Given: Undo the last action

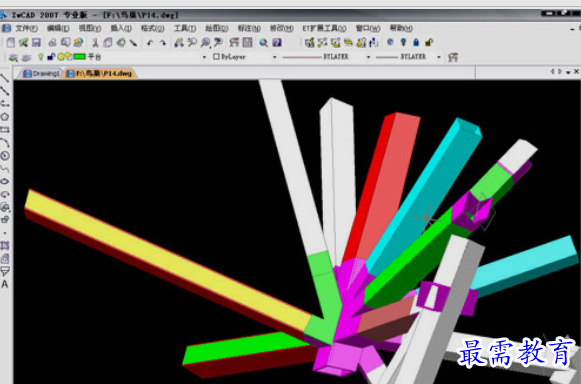Looking at the screenshot, I should [150, 42].
